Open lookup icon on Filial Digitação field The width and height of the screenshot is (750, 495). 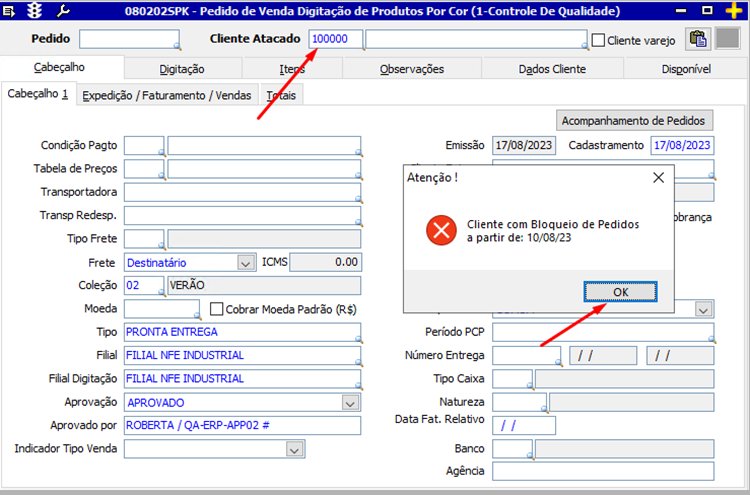coord(358,386)
